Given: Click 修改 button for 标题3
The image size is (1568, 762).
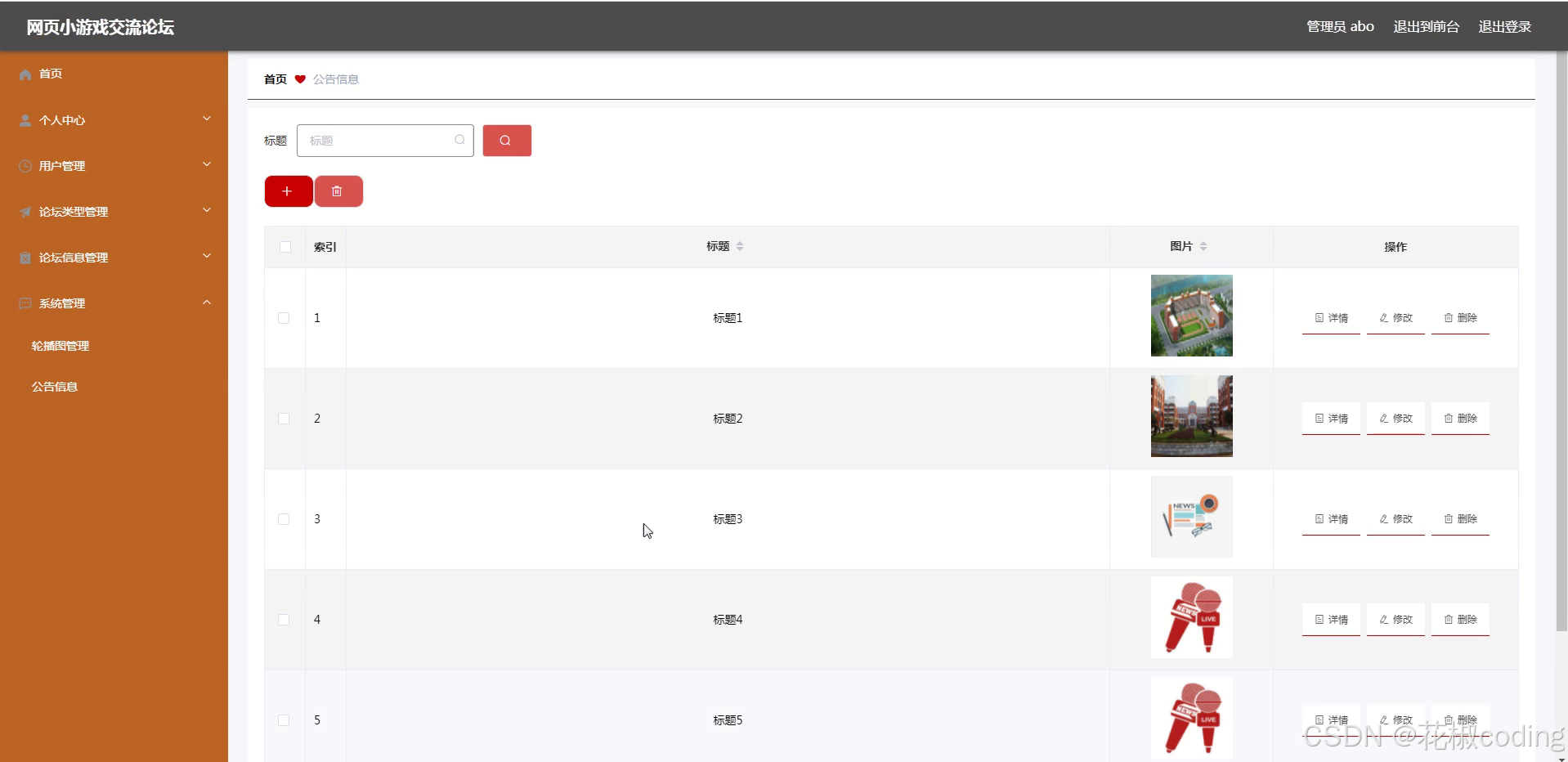Looking at the screenshot, I should pos(1396,519).
